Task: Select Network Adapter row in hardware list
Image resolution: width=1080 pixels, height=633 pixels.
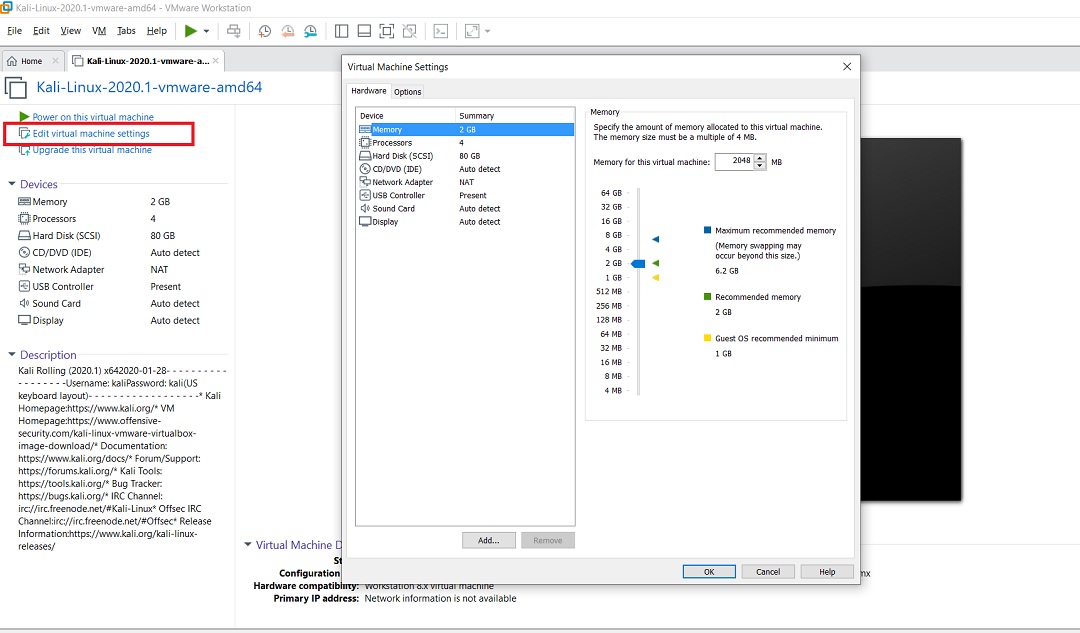Action: [466, 183]
